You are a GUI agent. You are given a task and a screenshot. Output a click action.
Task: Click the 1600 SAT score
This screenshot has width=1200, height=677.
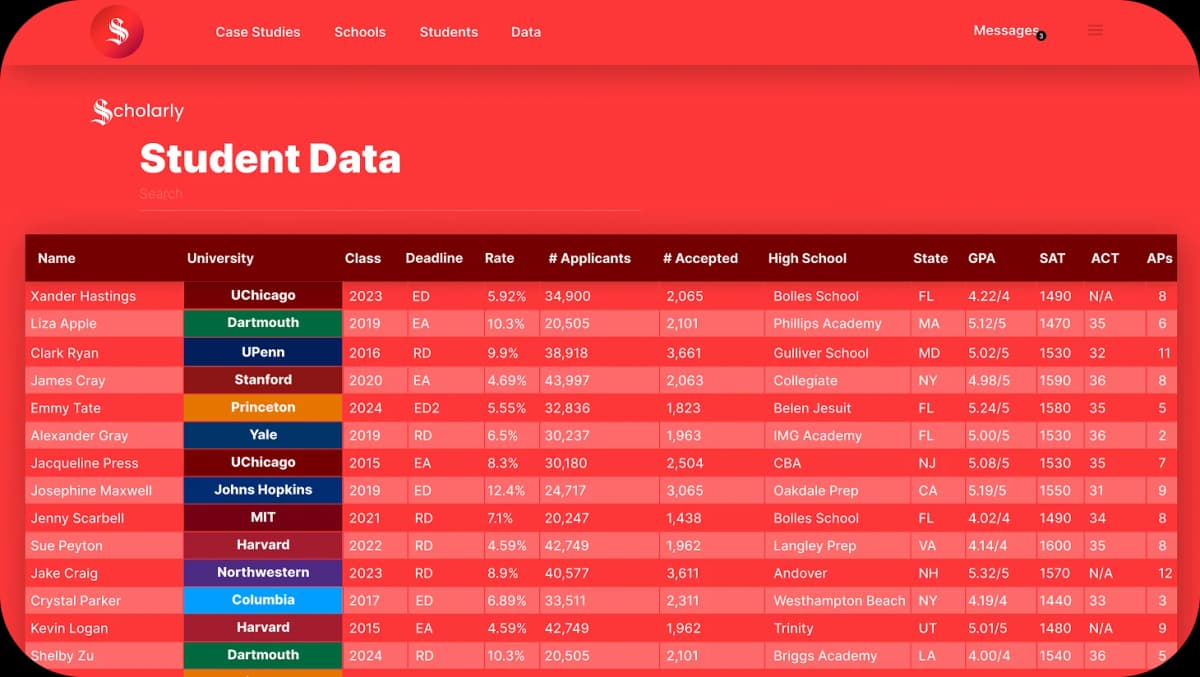click(1055, 546)
